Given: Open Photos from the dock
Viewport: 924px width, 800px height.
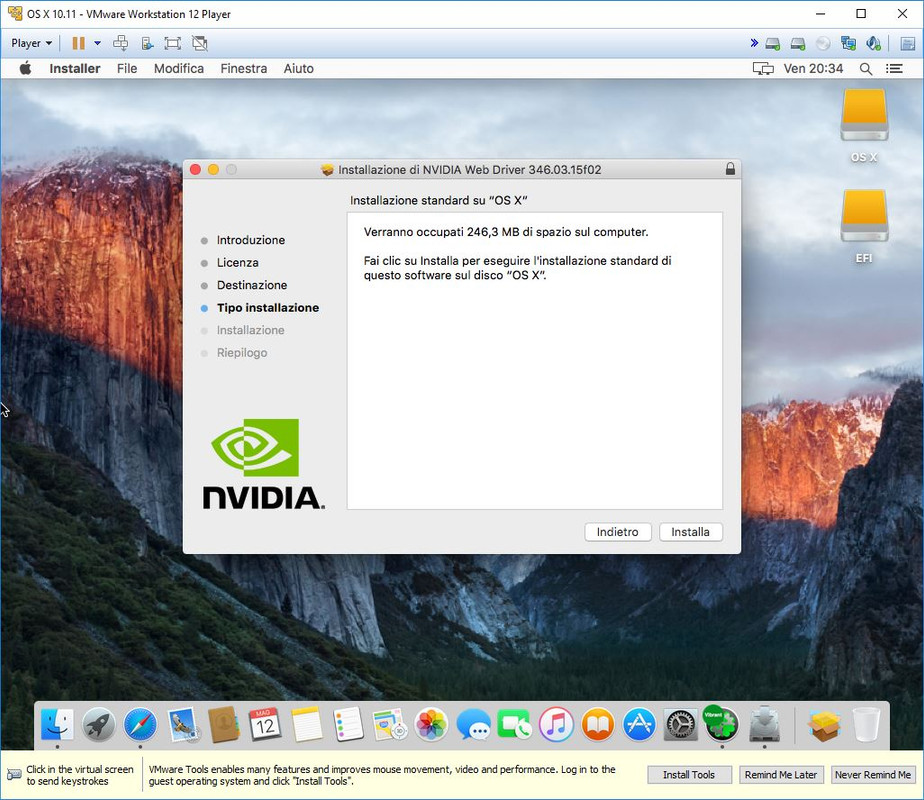Looking at the screenshot, I should point(431,724).
